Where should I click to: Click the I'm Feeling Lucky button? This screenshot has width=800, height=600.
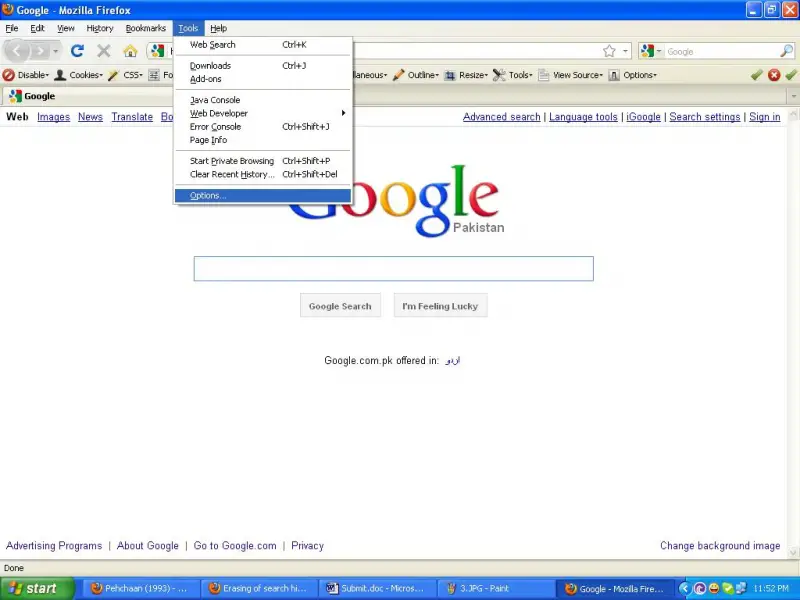click(440, 306)
